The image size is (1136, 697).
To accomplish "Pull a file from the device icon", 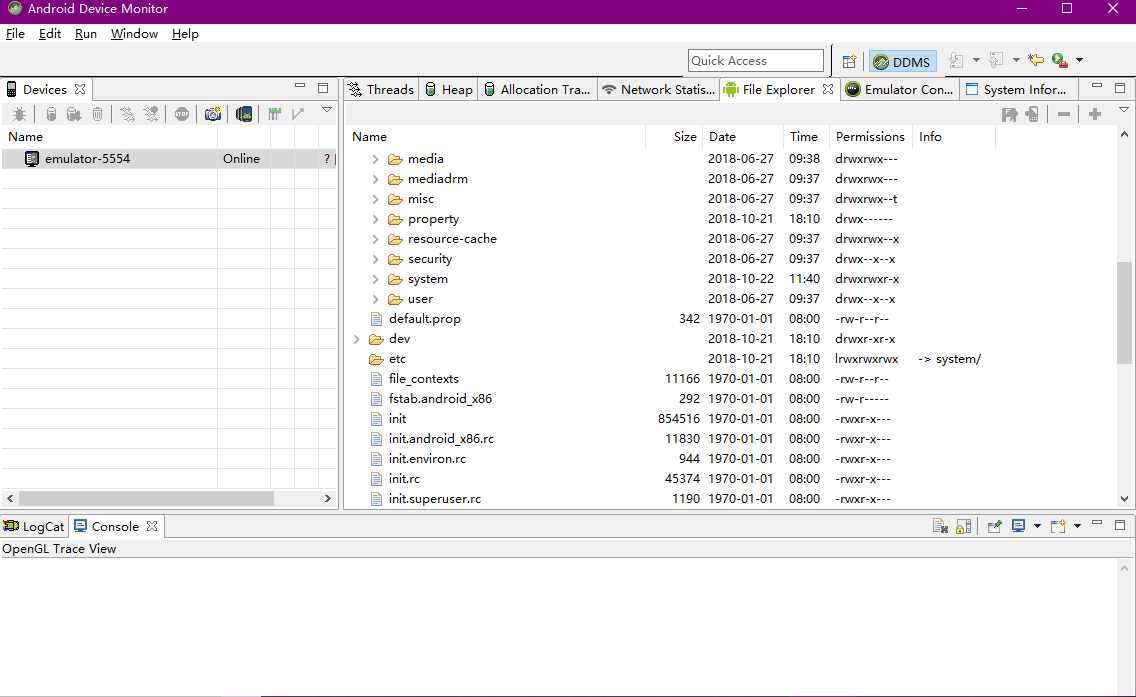I will 1009,114.
